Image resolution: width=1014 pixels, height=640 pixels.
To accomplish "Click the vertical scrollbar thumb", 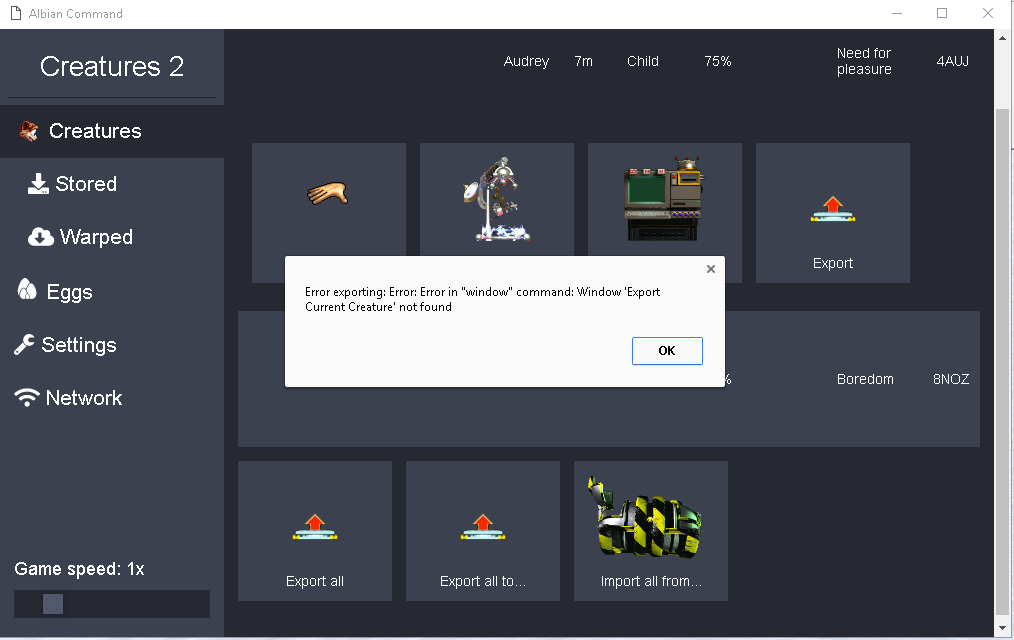I will (x=1002, y=362).
